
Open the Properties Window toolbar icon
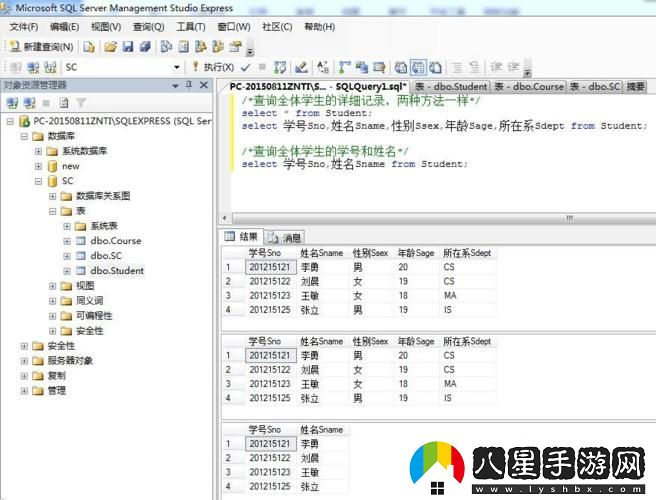point(236,46)
